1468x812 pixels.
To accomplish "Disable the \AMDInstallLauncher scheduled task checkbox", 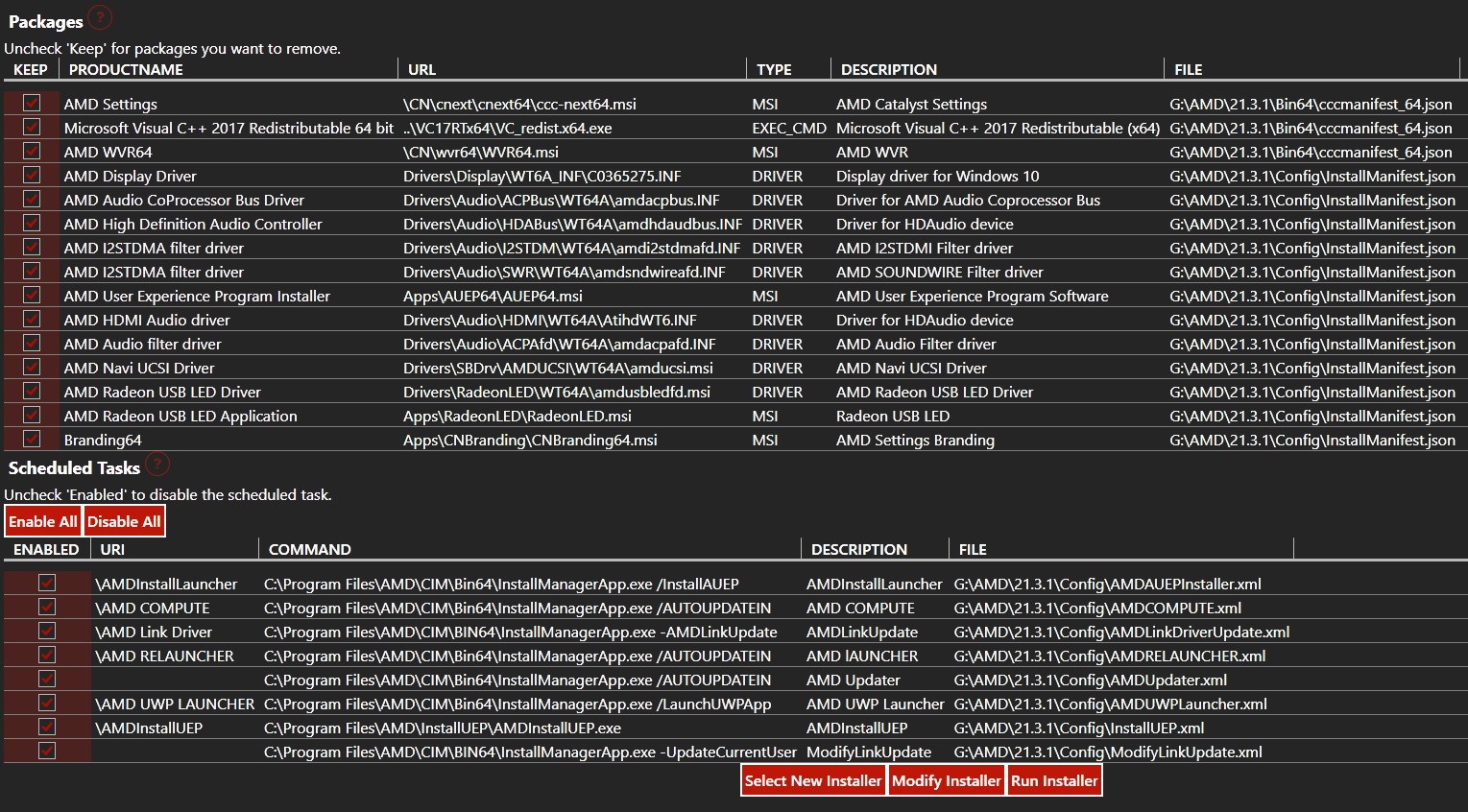I will click(x=47, y=583).
